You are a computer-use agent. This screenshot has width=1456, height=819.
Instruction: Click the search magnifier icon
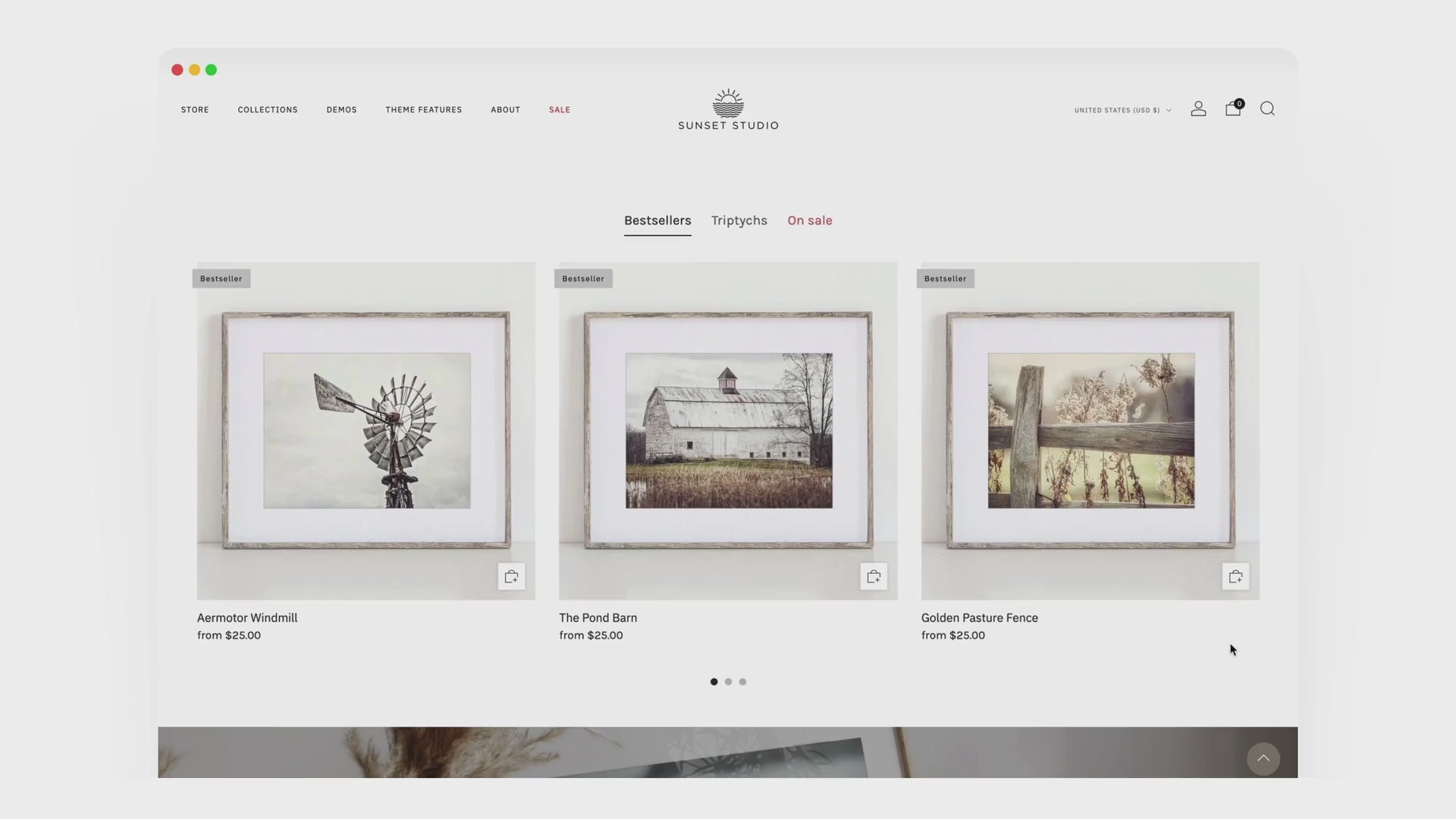[x=1267, y=109]
